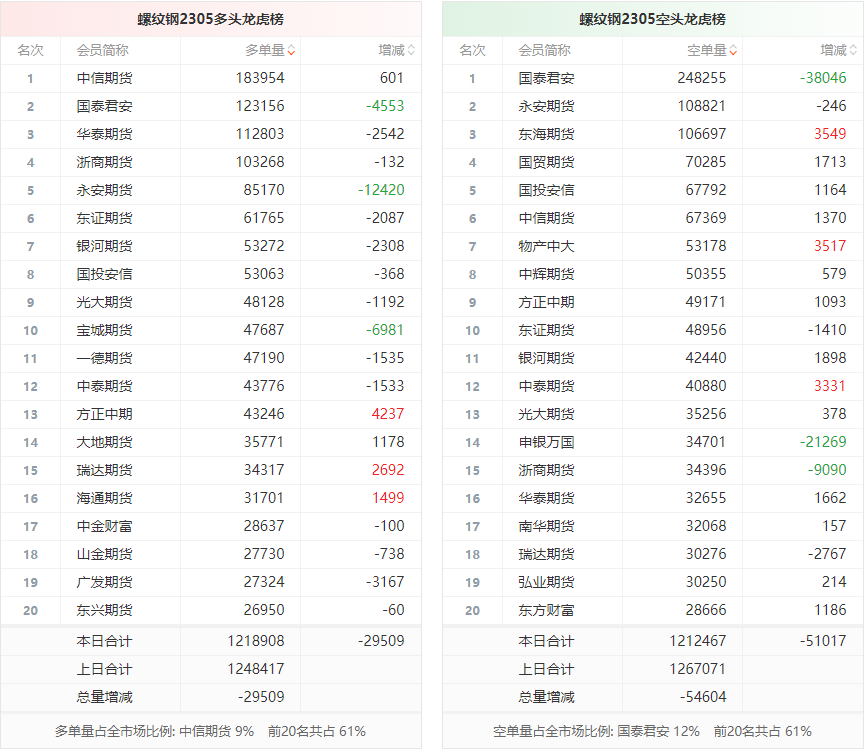Image resolution: width=864 pixels, height=750 pixels.
Task: Click 物产中大 member name
Action: tap(546, 246)
